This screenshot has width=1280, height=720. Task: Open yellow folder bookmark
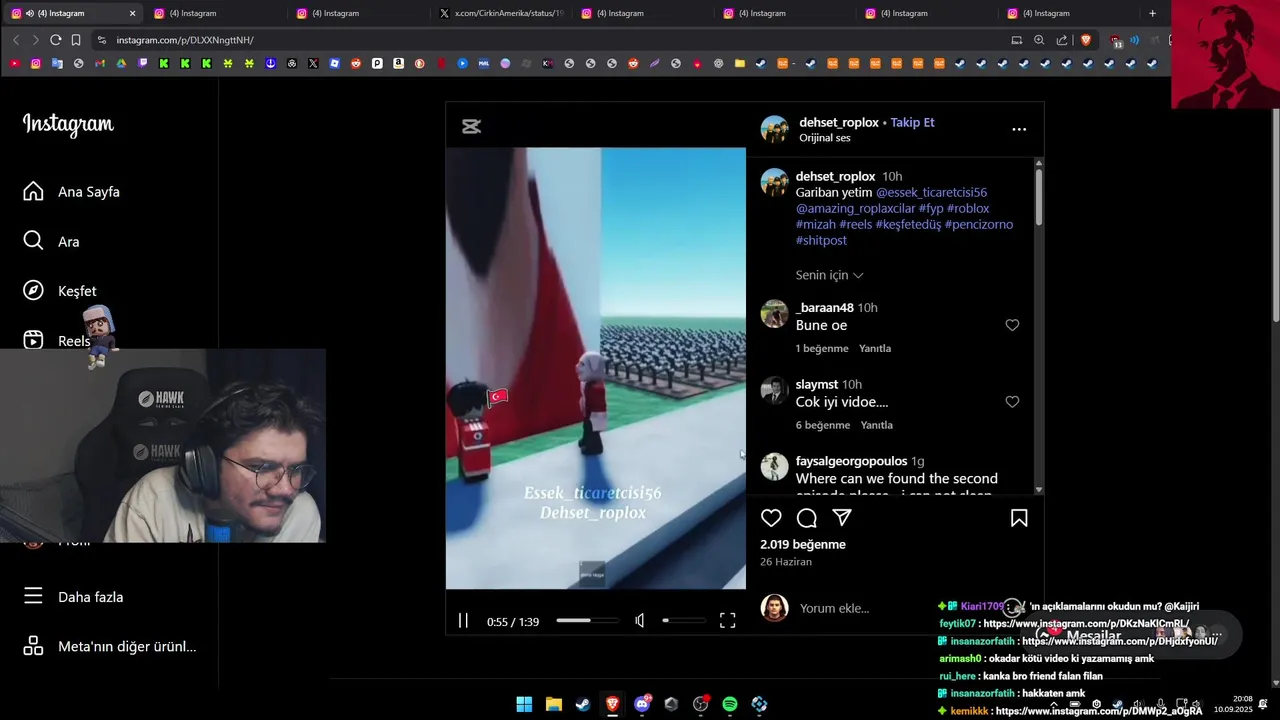click(x=739, y=63)
